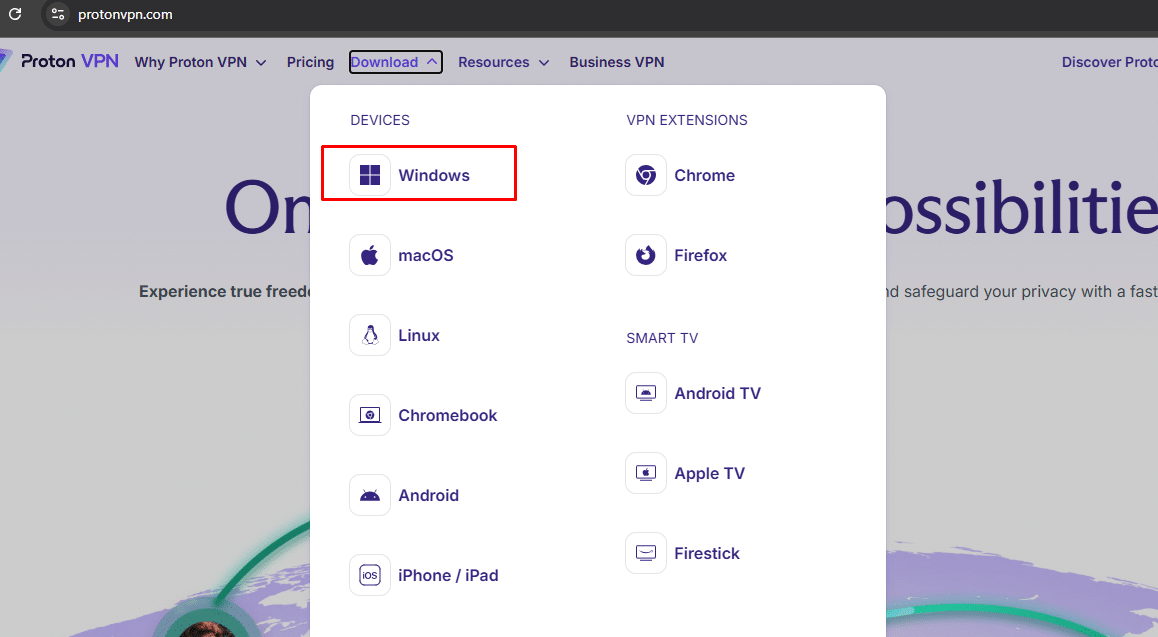Screen dimensions: 1158x637
Task: Click the iOS icon for iPhone / iPad
Action: (x=370, y=575)
